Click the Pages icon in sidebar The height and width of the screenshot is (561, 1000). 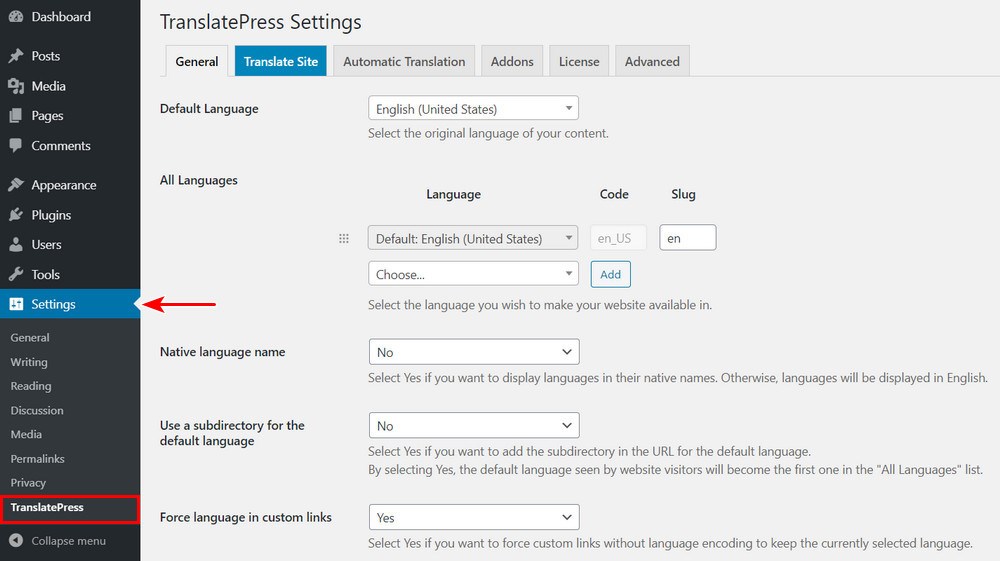pyautogui.click(x=16, y=115)
